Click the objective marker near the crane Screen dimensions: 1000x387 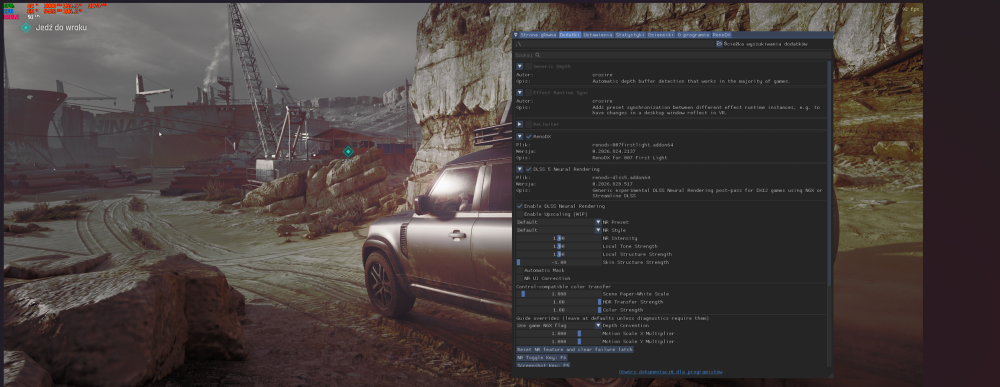coord(348,152)
